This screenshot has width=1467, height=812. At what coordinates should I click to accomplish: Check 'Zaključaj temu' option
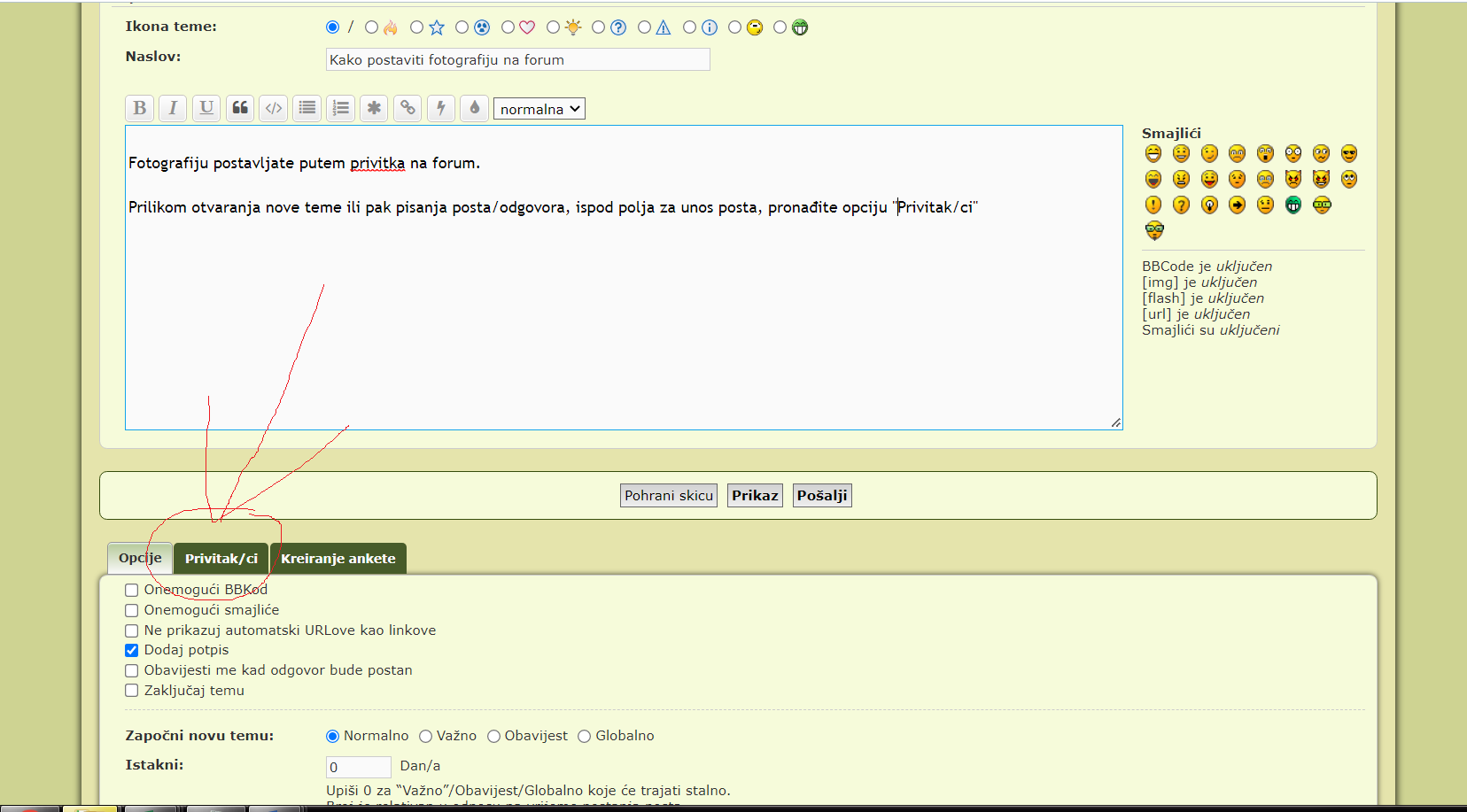tap(132, 691)
